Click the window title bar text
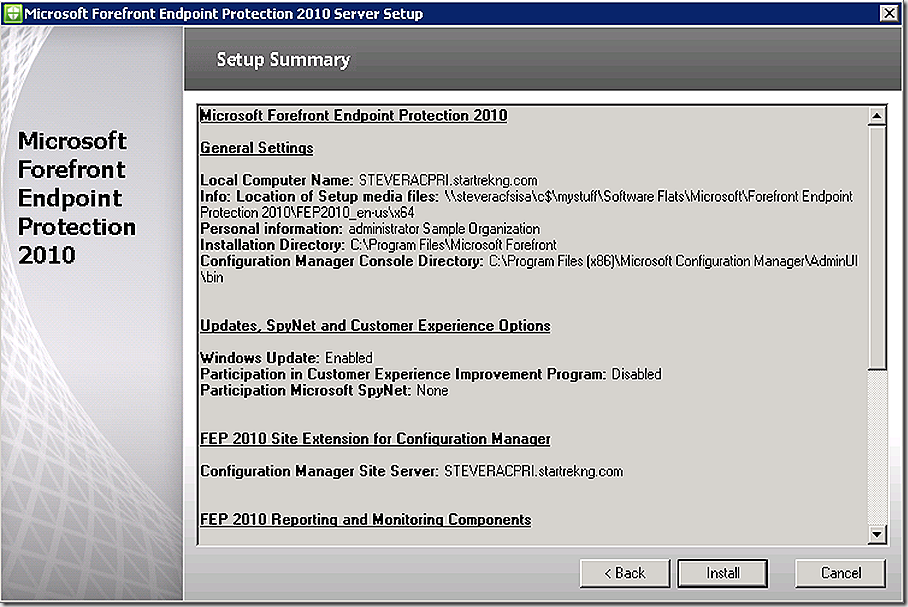The height and width of the screenshot is (607, 908). (x=223, y=13)
